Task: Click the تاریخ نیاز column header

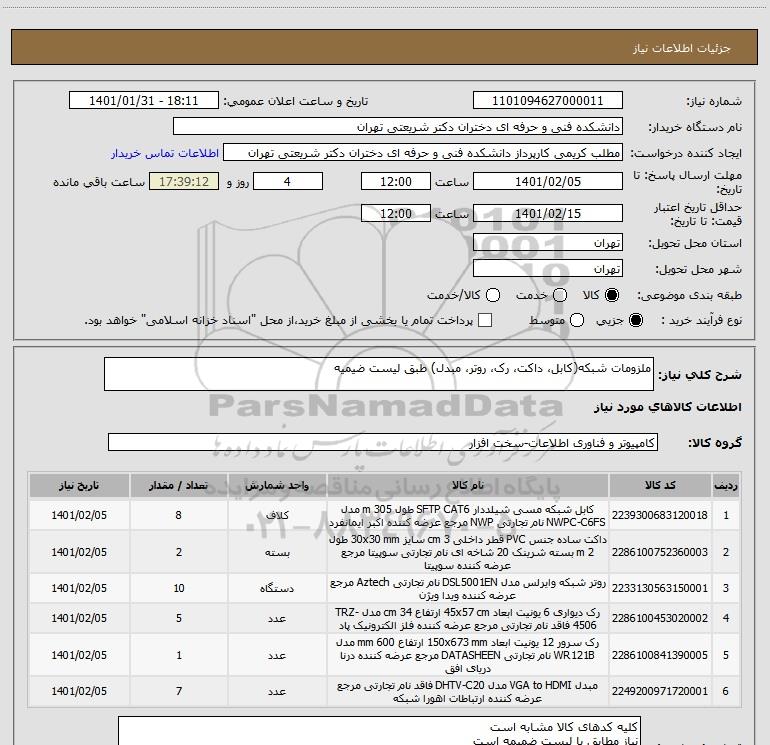Action: pyautogui.click(x=79, y=486)
